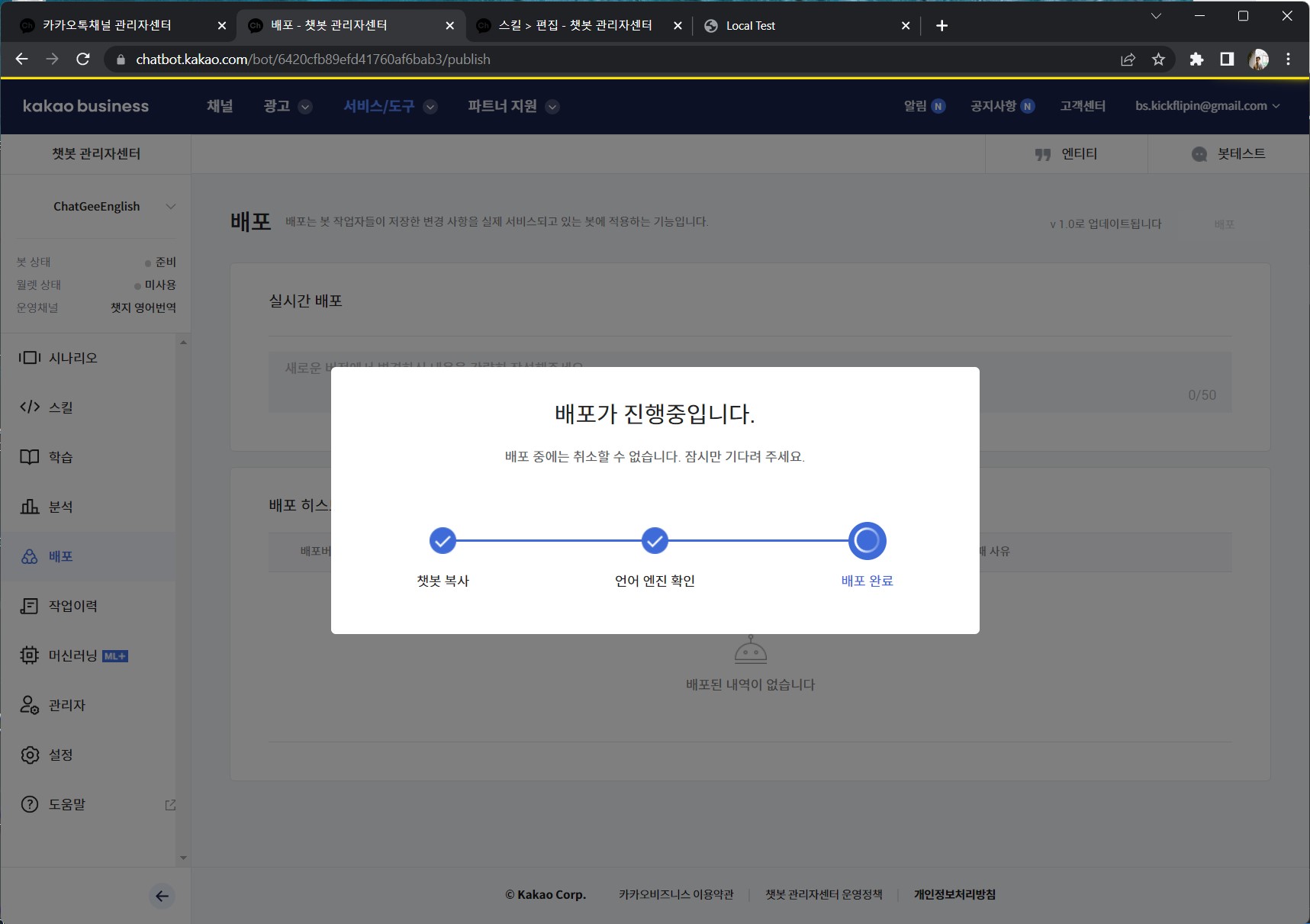The height and width of the screenshot is (924, 1310).
Task: Open 개인정보처리방침 footer link
Action: [954, 894]
